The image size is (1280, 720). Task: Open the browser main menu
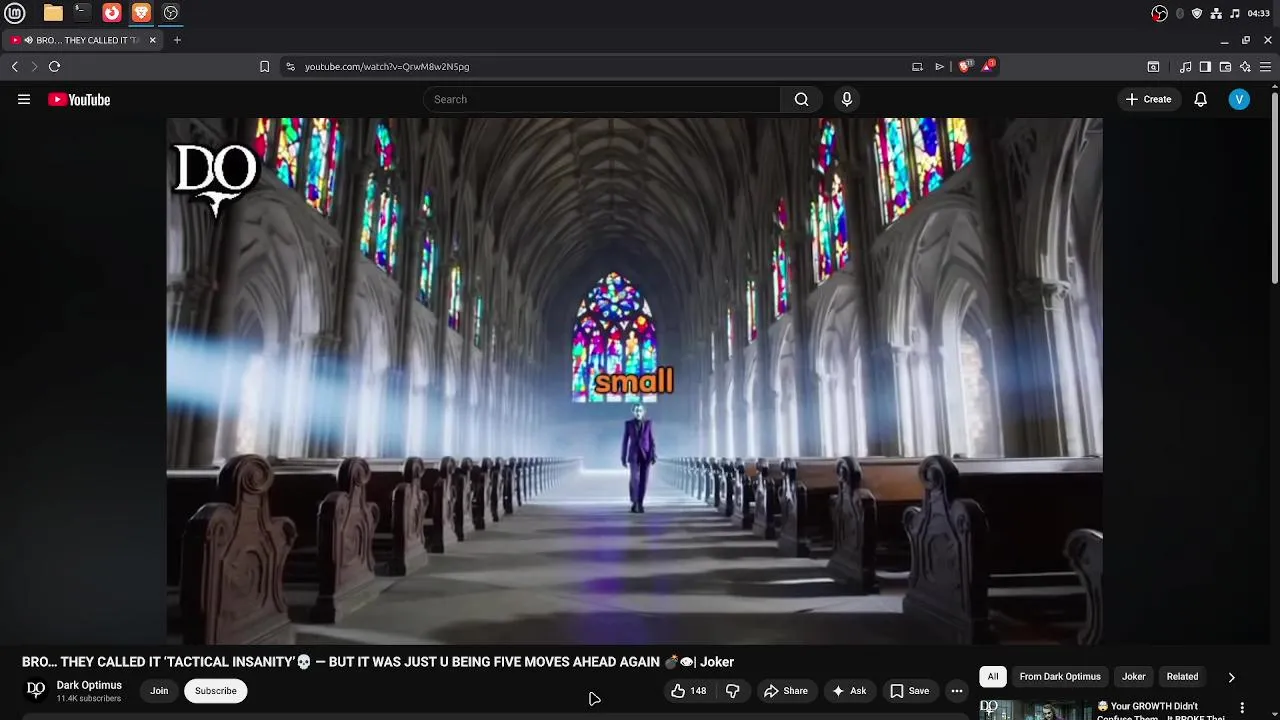pos(1265,67)
